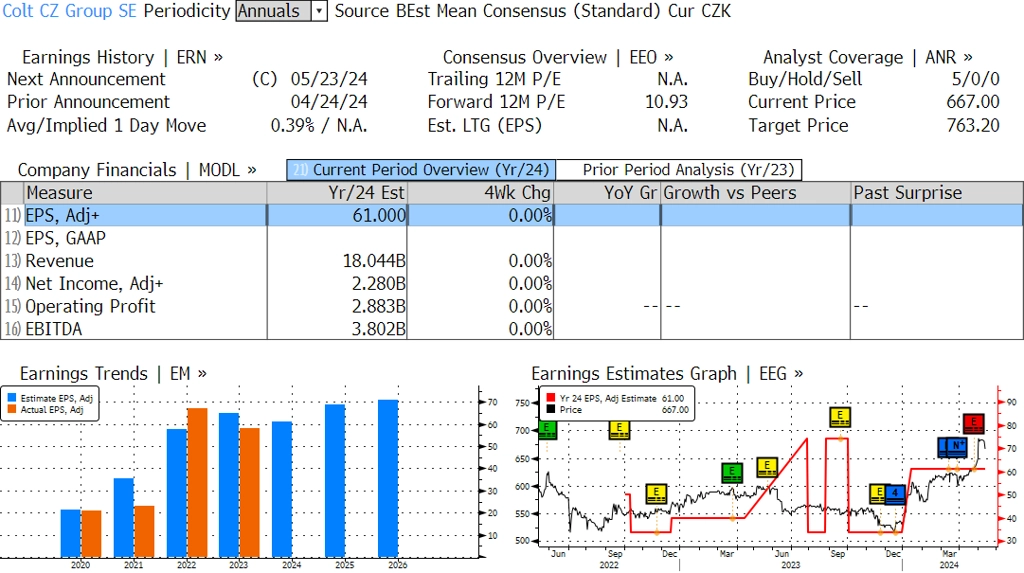
Task: Select the yellow E marker before Dec 2022
Action: (656, 494)
